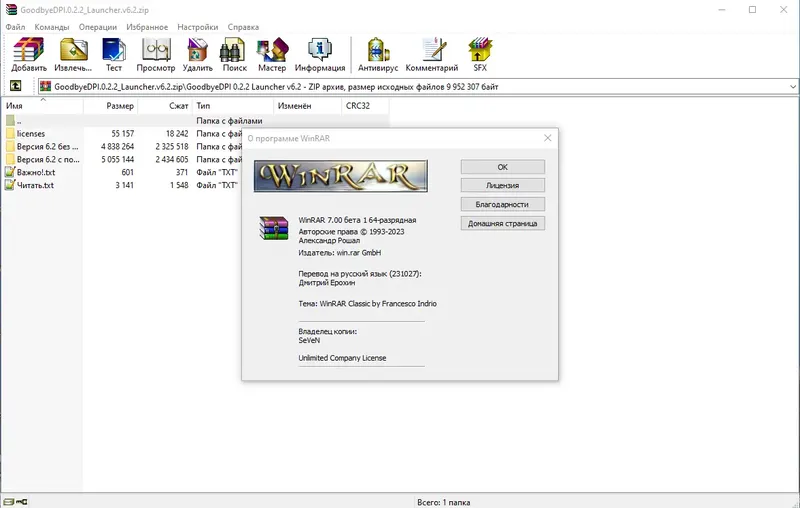Click the packed value 2 434 605

172,159
